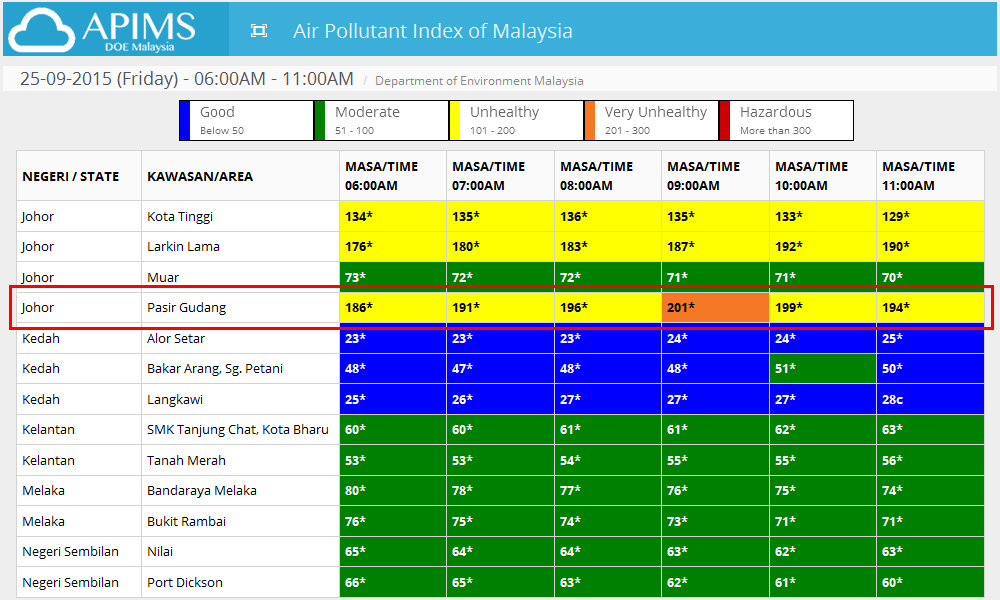Click the red Hazardous legend swatch
The width and height of the screenshot is (1000, 600).
725,121
